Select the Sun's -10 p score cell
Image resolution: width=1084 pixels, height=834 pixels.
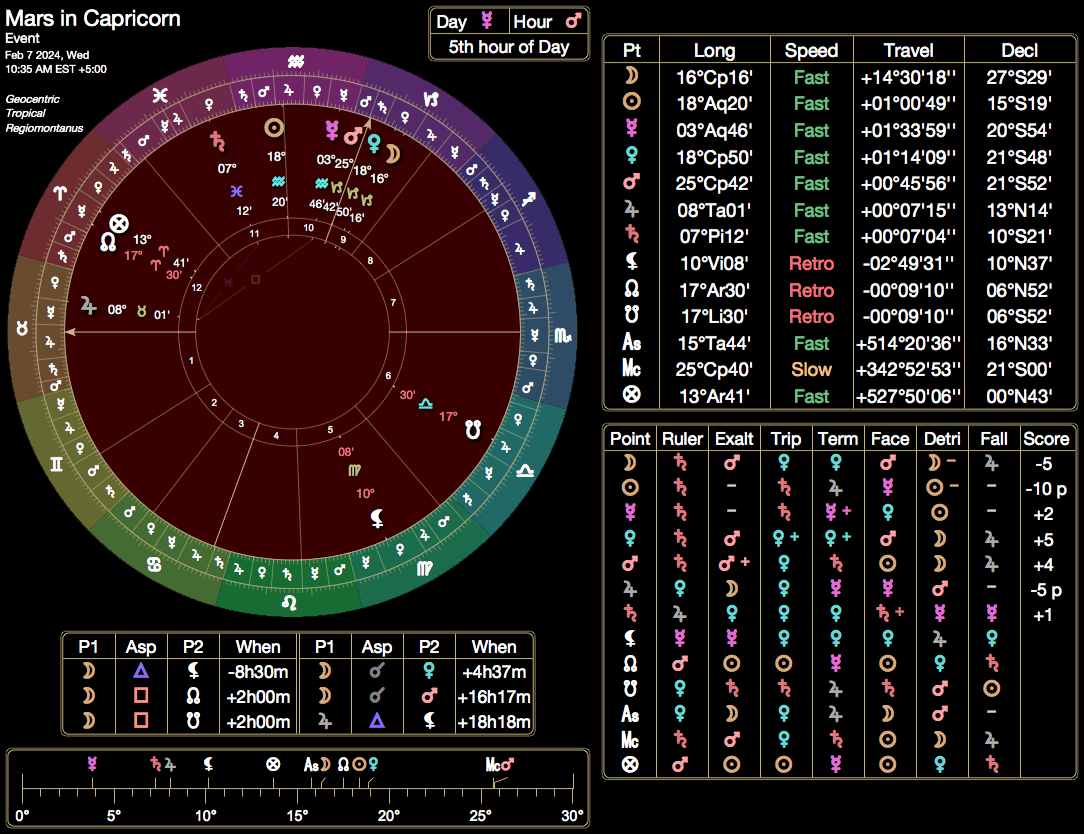(x=1047, y=489)
